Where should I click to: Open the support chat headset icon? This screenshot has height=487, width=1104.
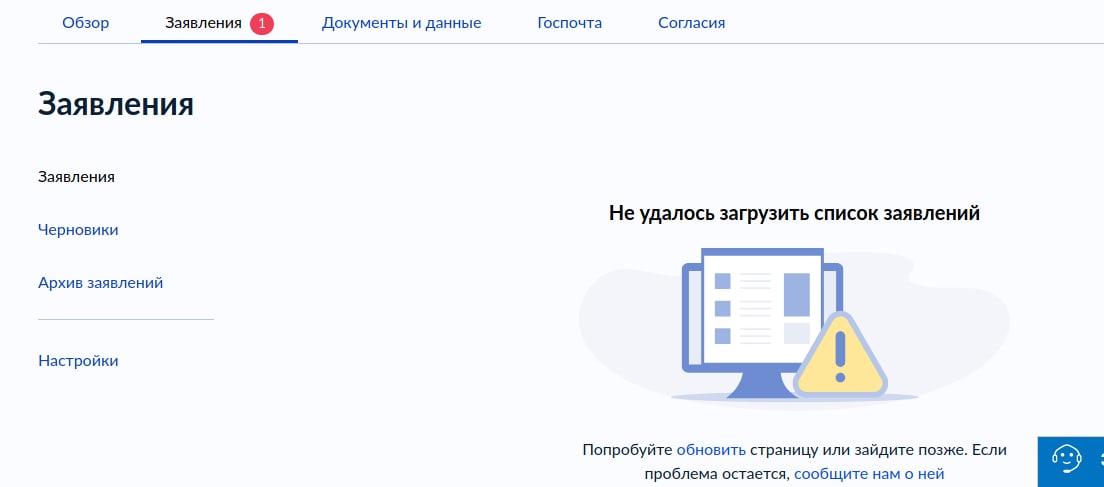pyautogui.click(x=1067, y=461)
